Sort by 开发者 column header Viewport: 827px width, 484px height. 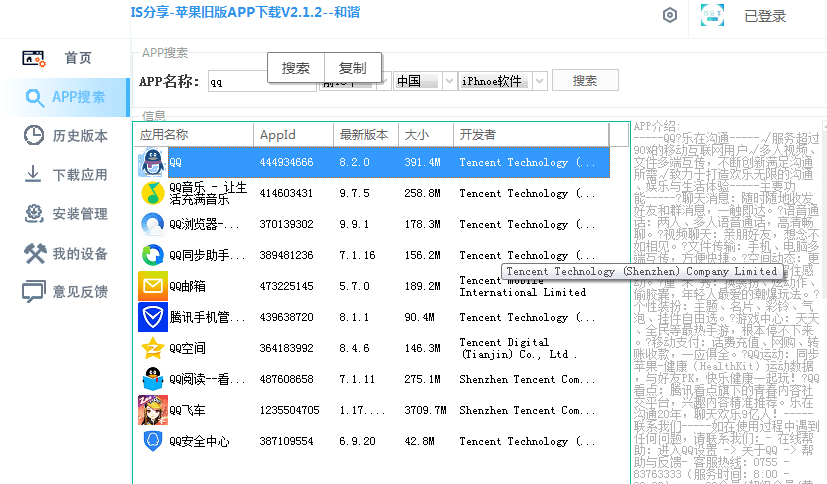coord(531,135)
